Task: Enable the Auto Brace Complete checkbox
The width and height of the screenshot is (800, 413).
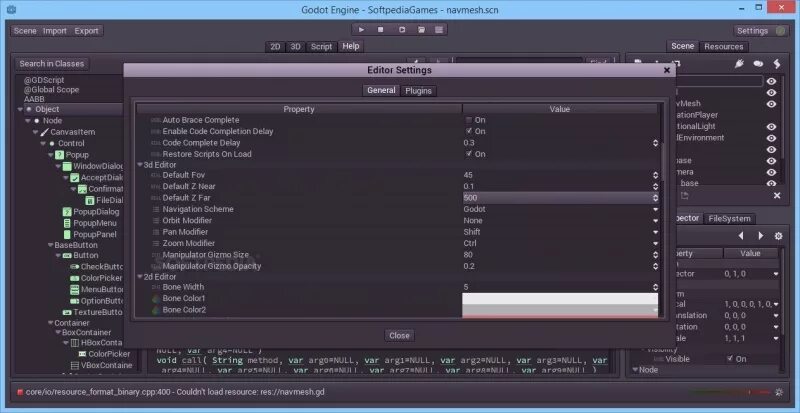Action: coord(469,120)
